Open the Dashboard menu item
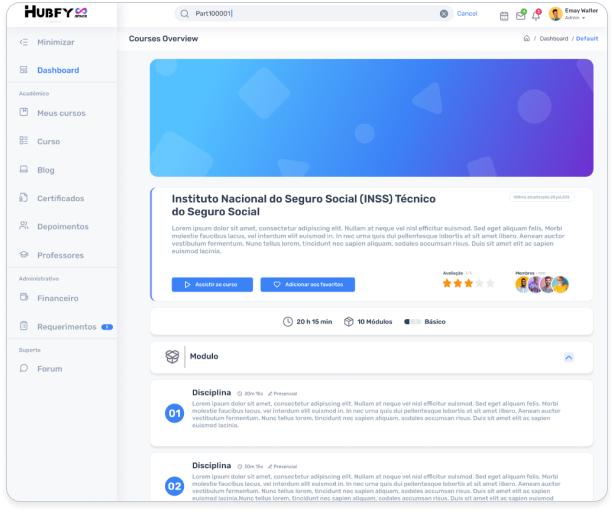 pyautogui.click(x=58, y=70)
